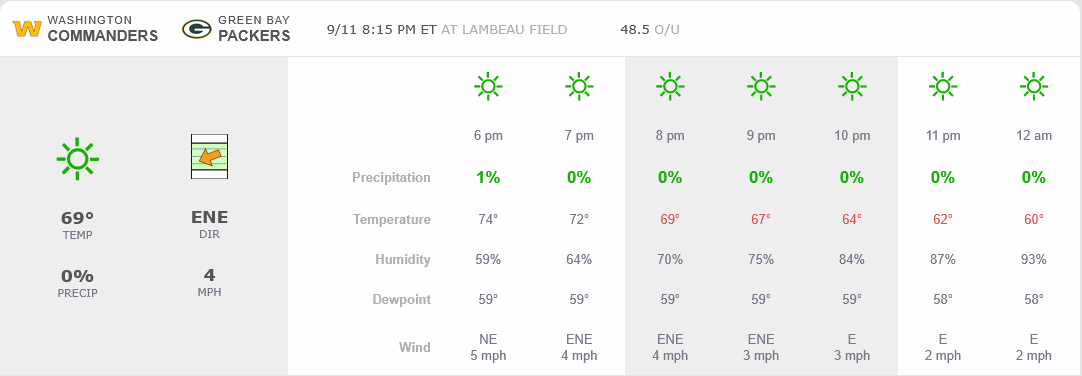Screen dimensions: 1082x376
Task: Click the 1% precipitation value at 6 pm
Action: 488,177
